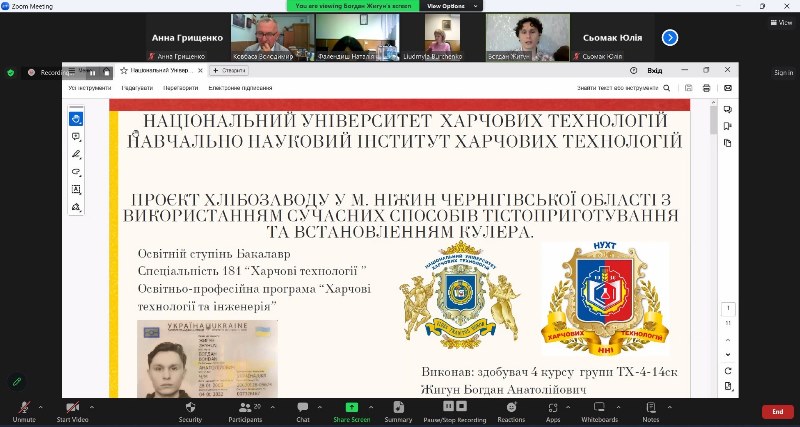Select the freehand draw loop tool
Screen dimensions: 800x427
tap(76, 172)
